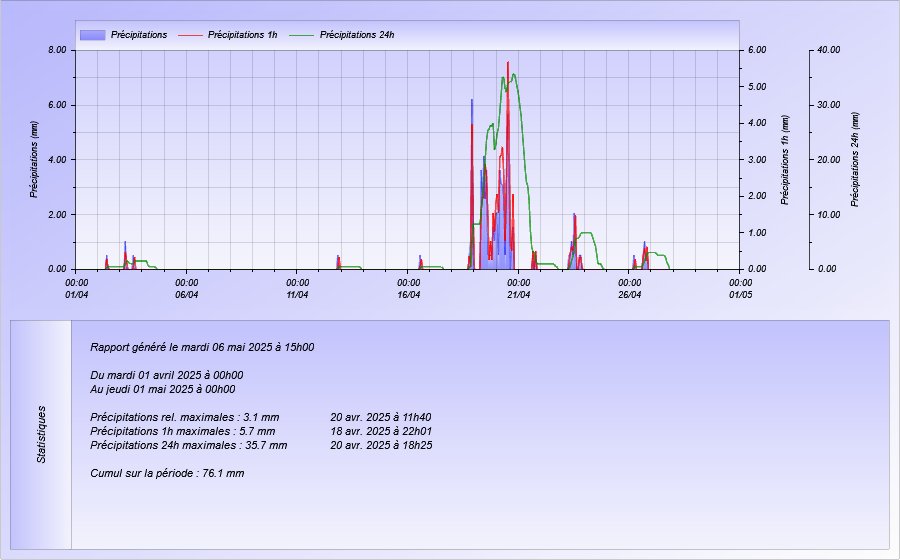Click the 00:00 01/05 x-axis label
The image size is (900, 560).
point(740,289)
